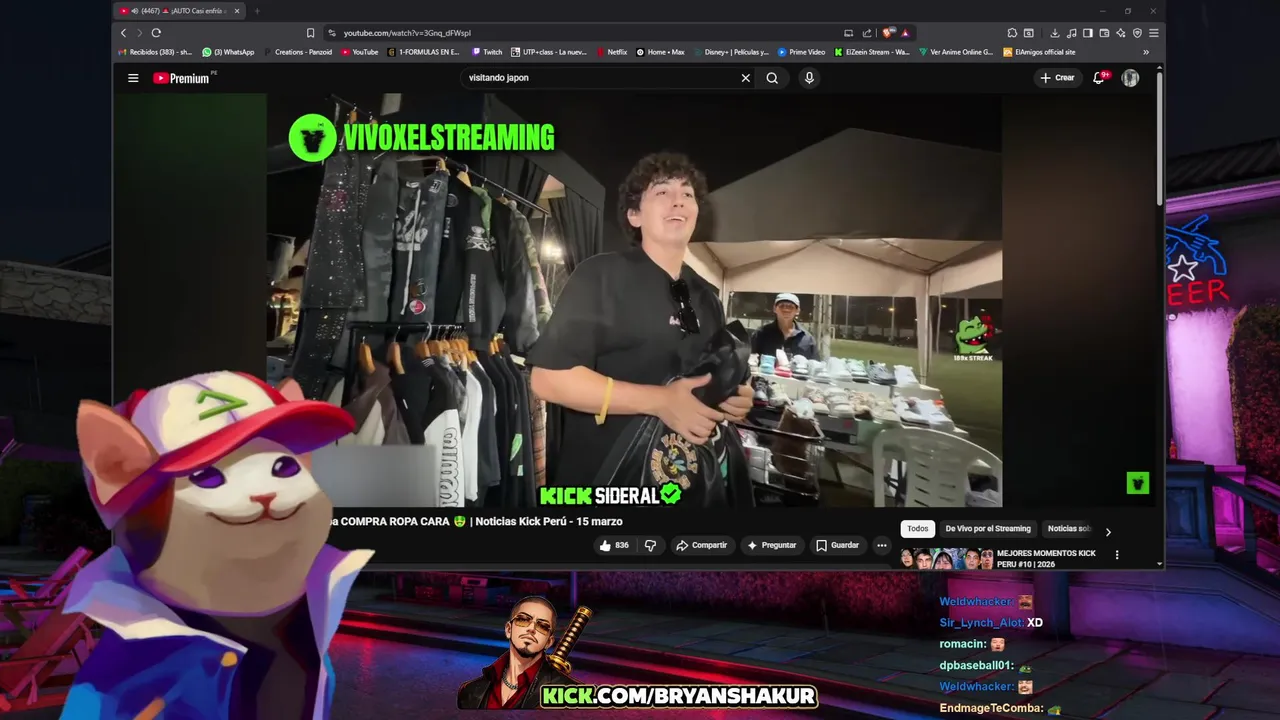Image resolution: width=1280 pixels, height=720 pixels.
Task: Open more actions (three dots) under the video
Action: (881, 545)
